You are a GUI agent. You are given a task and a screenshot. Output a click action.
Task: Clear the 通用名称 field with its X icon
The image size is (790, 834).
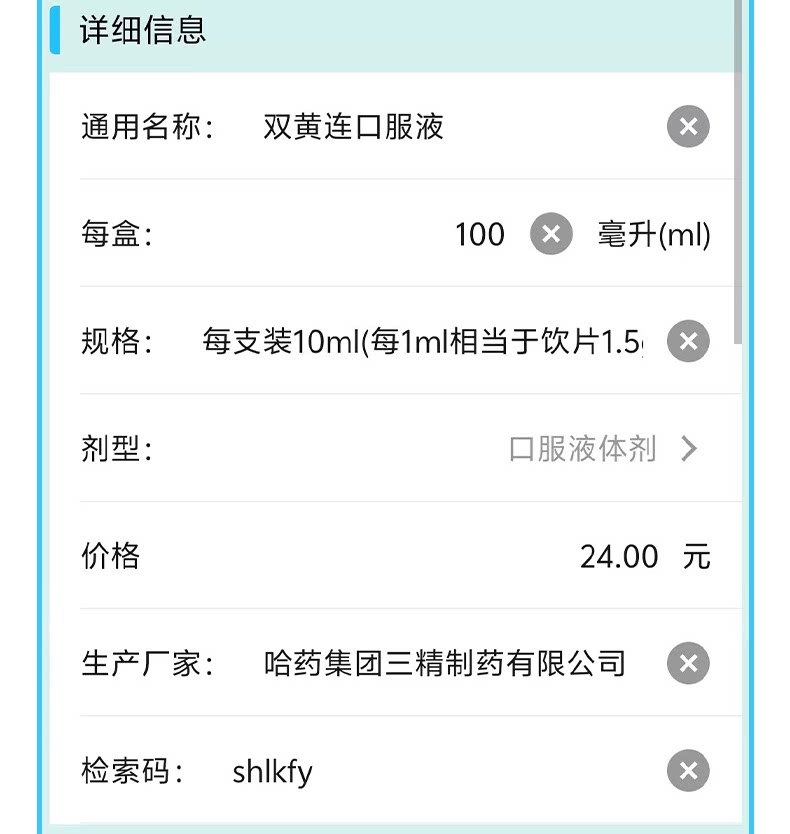[688, 127]
